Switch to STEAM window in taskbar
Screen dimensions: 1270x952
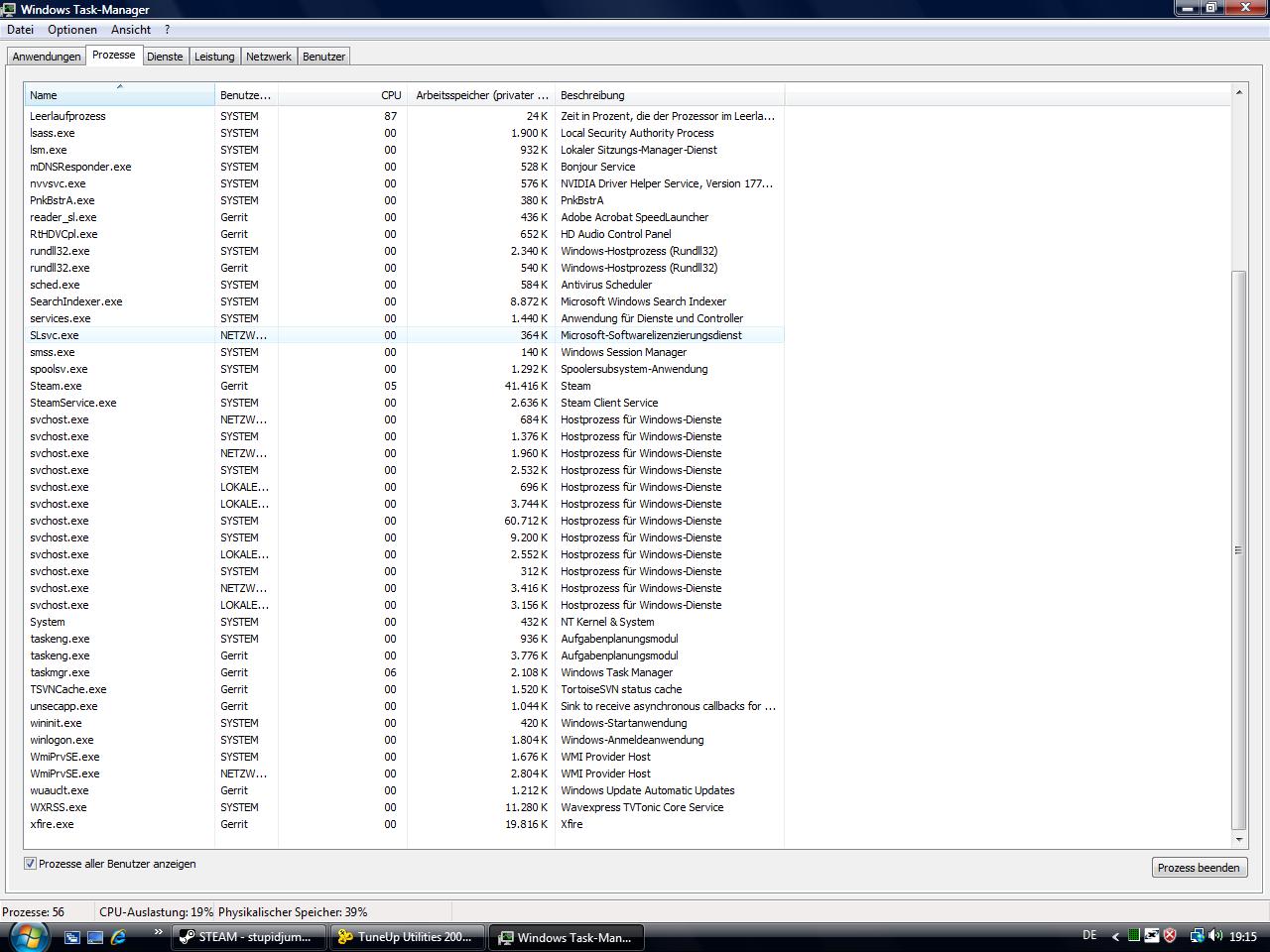click(x=248, y=937)
